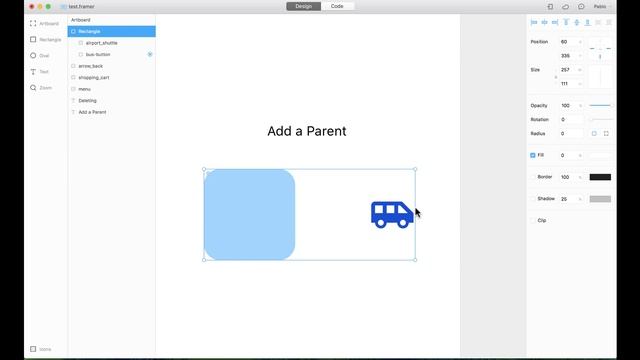The width and height of the screenshot is (640, 360).
Task: Select per-corner radius icon
Action: (606, 133)
